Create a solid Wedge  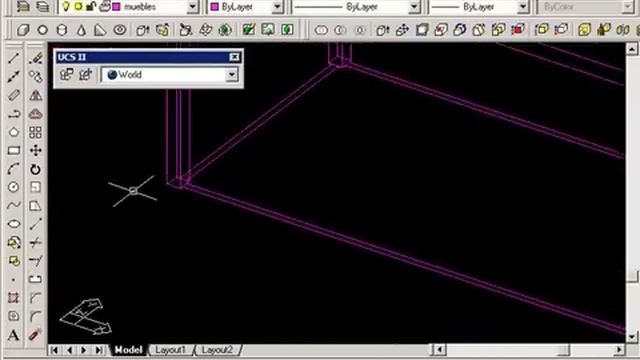click(x=100, y=30)
